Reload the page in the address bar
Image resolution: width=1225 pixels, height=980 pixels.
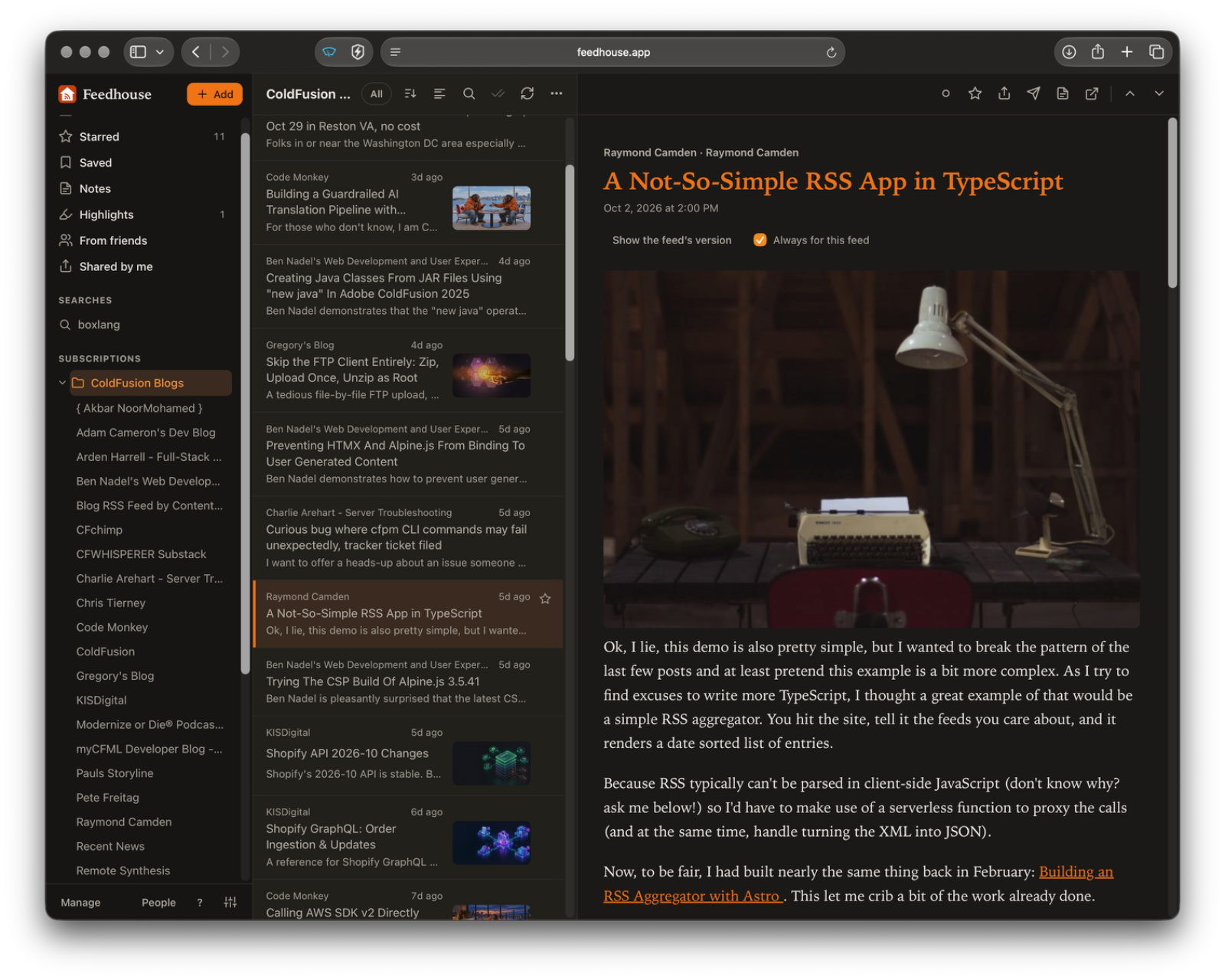(831, 52)
